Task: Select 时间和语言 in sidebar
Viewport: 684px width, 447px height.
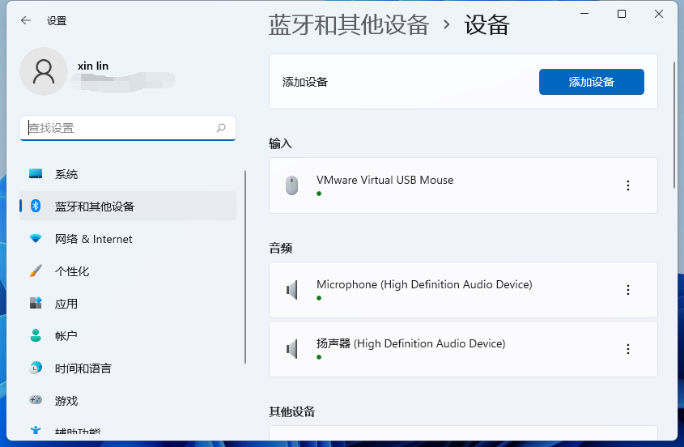Action: click(83, 368)
